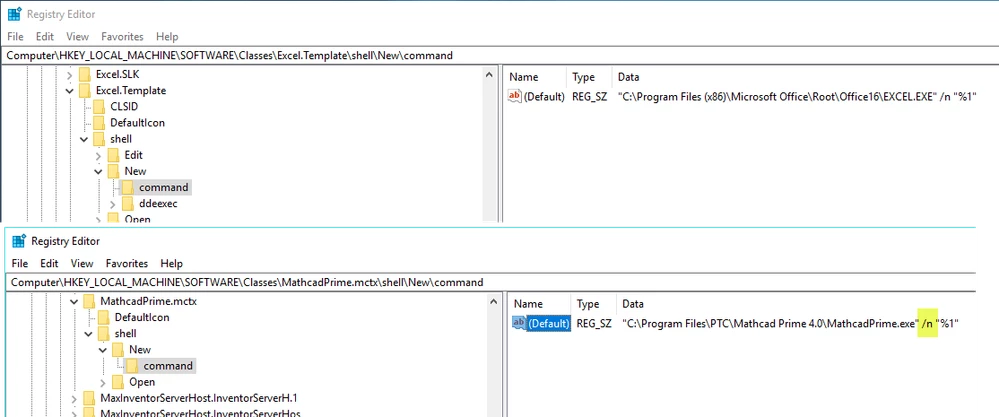This screenshot has width=999, height=417.
Task: Click MathcadPrime.exe command data string
Action: (x=791, y=323)
